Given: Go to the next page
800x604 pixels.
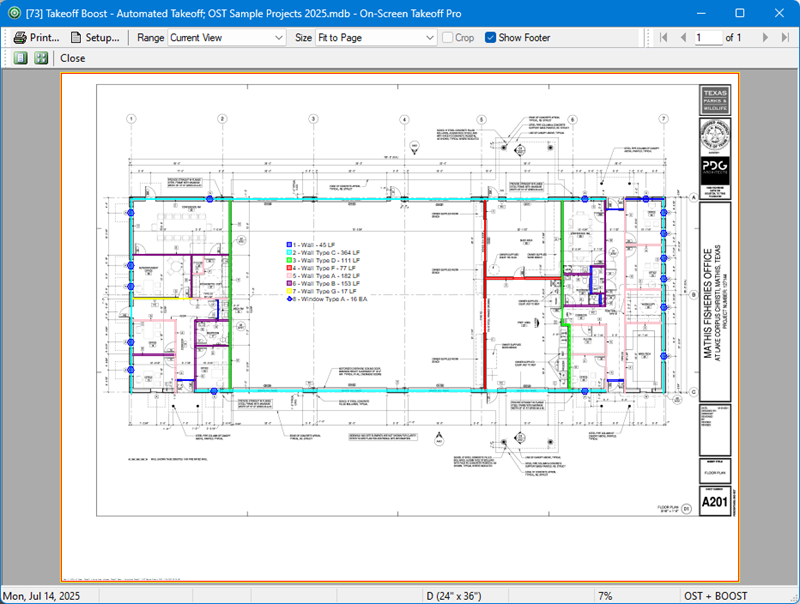Looking at the screenshot, I should pos(765,37).
